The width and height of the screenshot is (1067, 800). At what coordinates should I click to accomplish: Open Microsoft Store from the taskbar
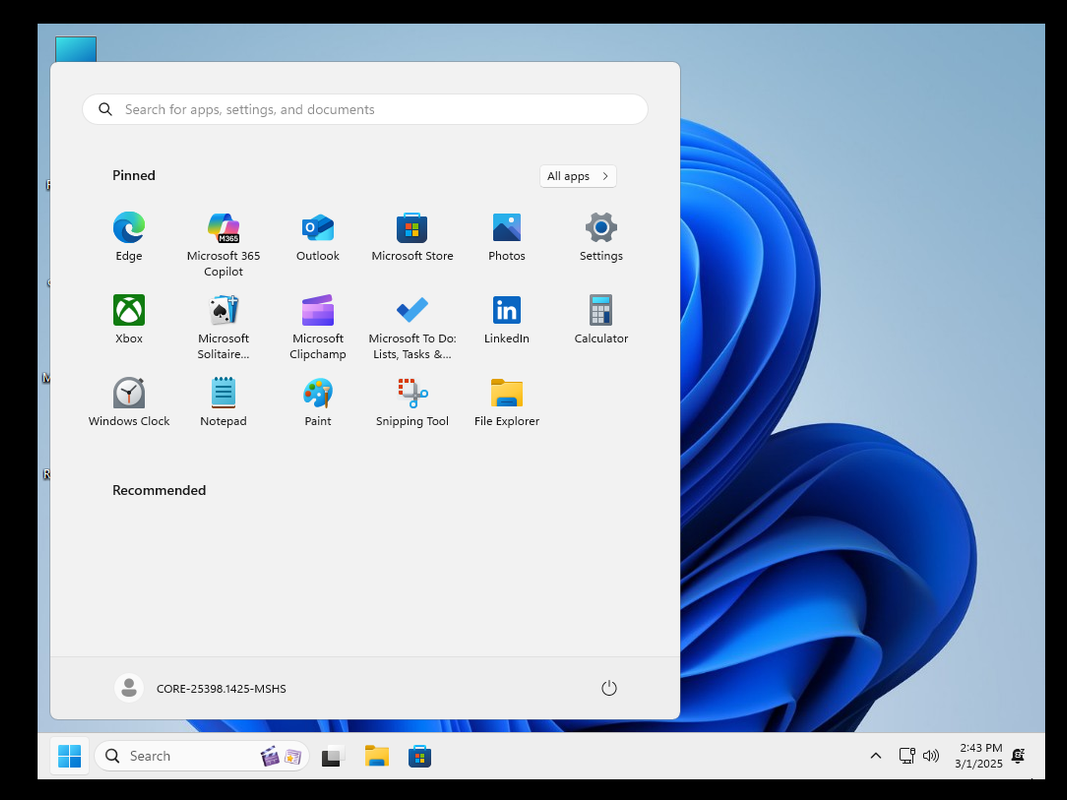(x=420, y=756)
